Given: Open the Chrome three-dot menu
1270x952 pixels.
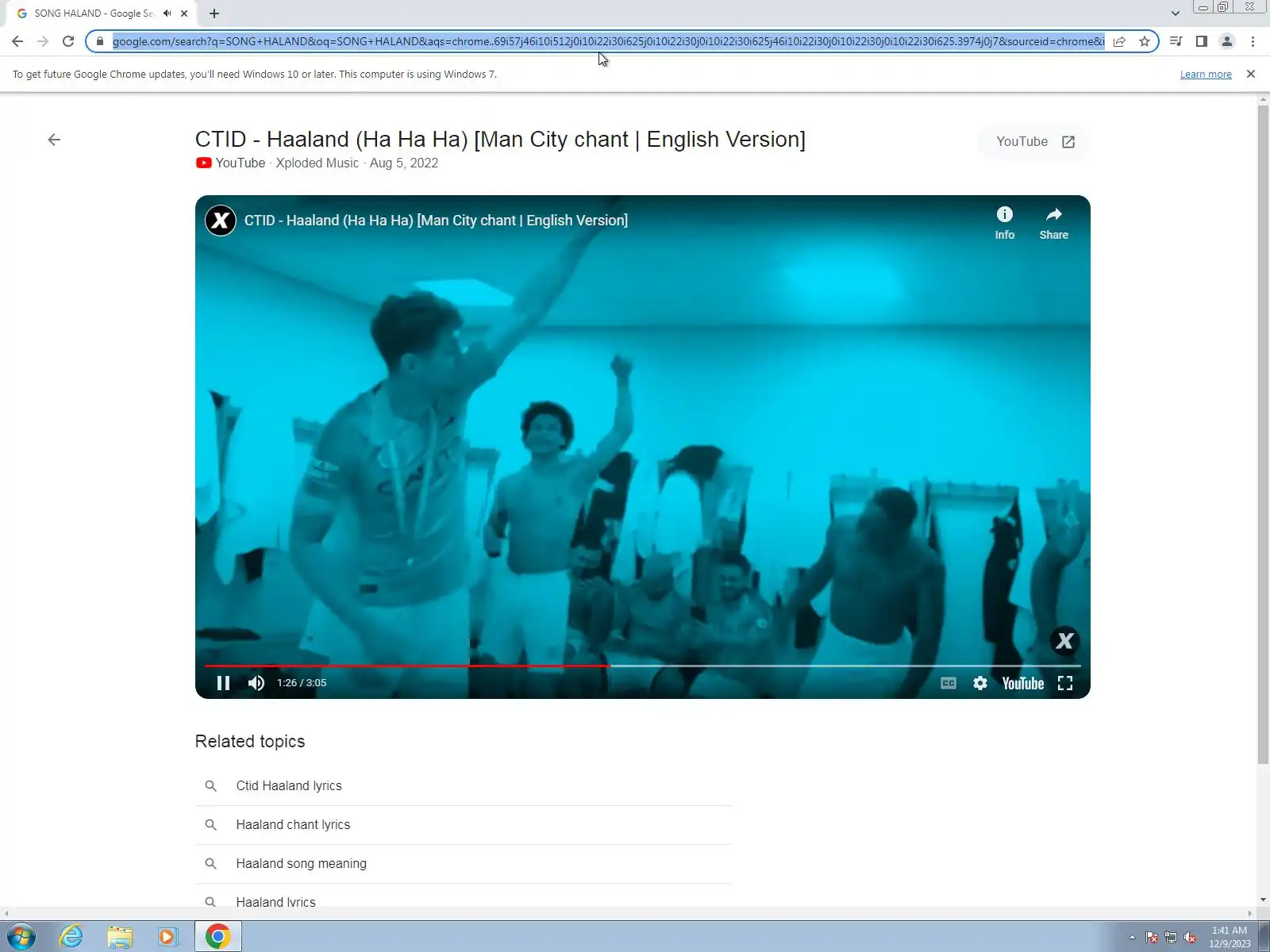Looking at the screenshot, I should (1253, 41).
